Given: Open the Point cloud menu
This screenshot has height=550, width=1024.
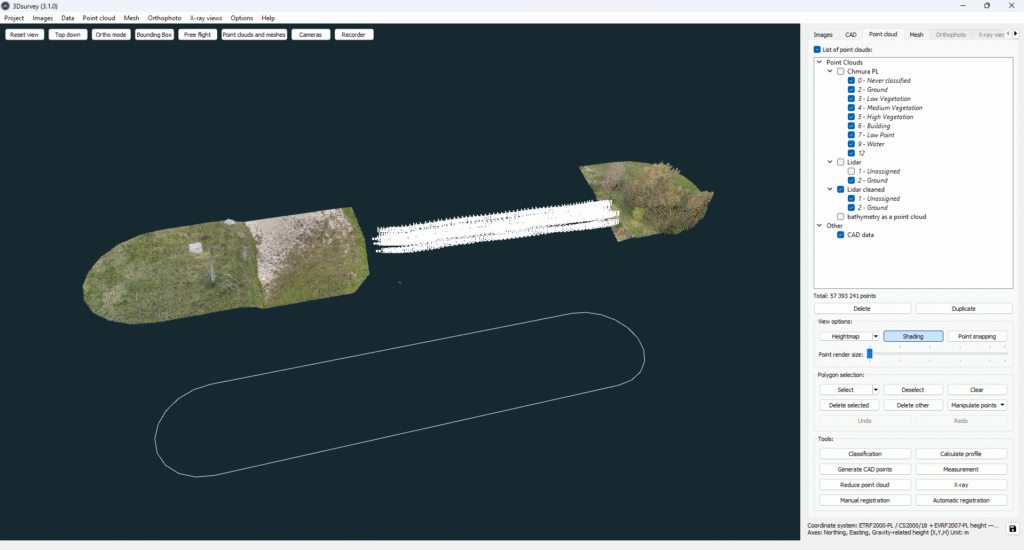Looking at the screenshot, I should (x=99, y=18).
